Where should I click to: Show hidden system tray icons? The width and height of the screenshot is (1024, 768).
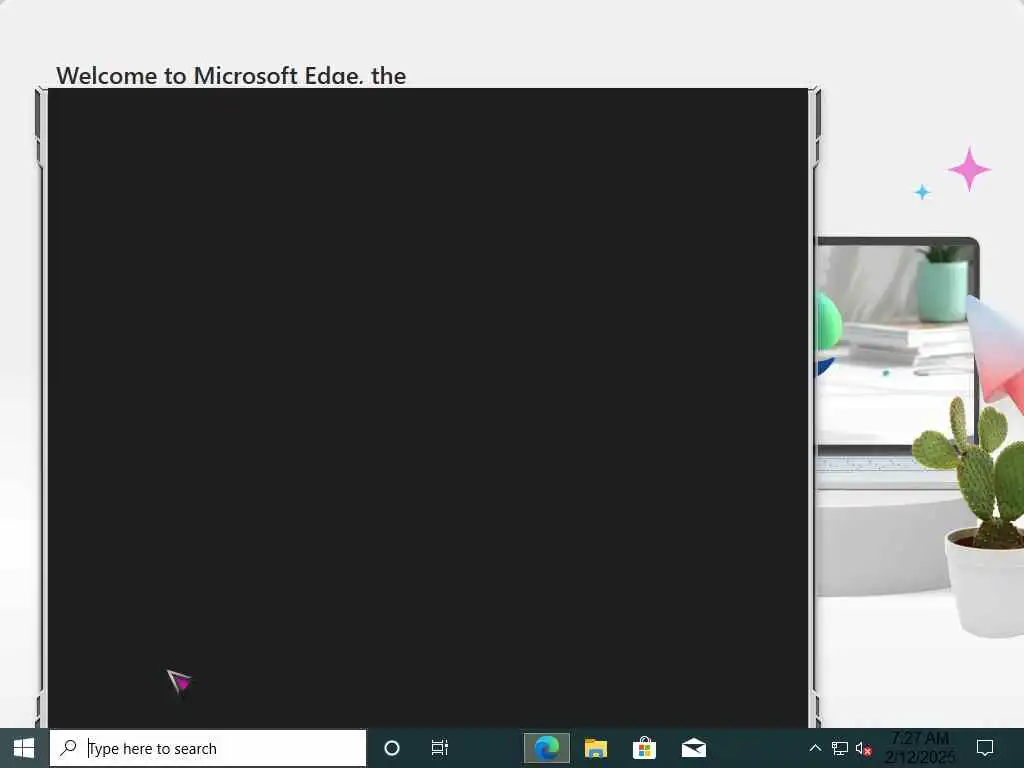(815, 748)
